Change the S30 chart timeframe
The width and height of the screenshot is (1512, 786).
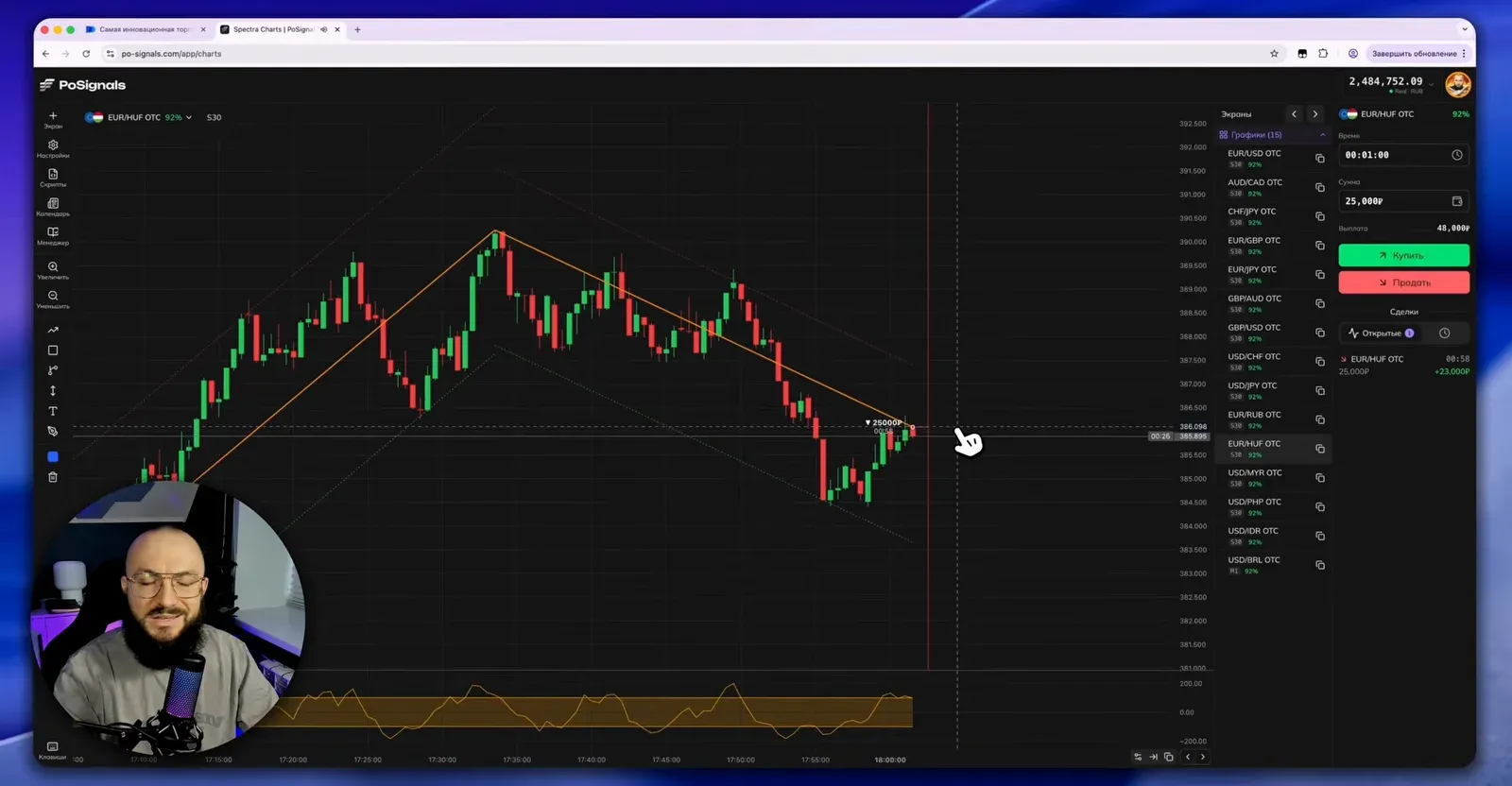pos(214,117)
